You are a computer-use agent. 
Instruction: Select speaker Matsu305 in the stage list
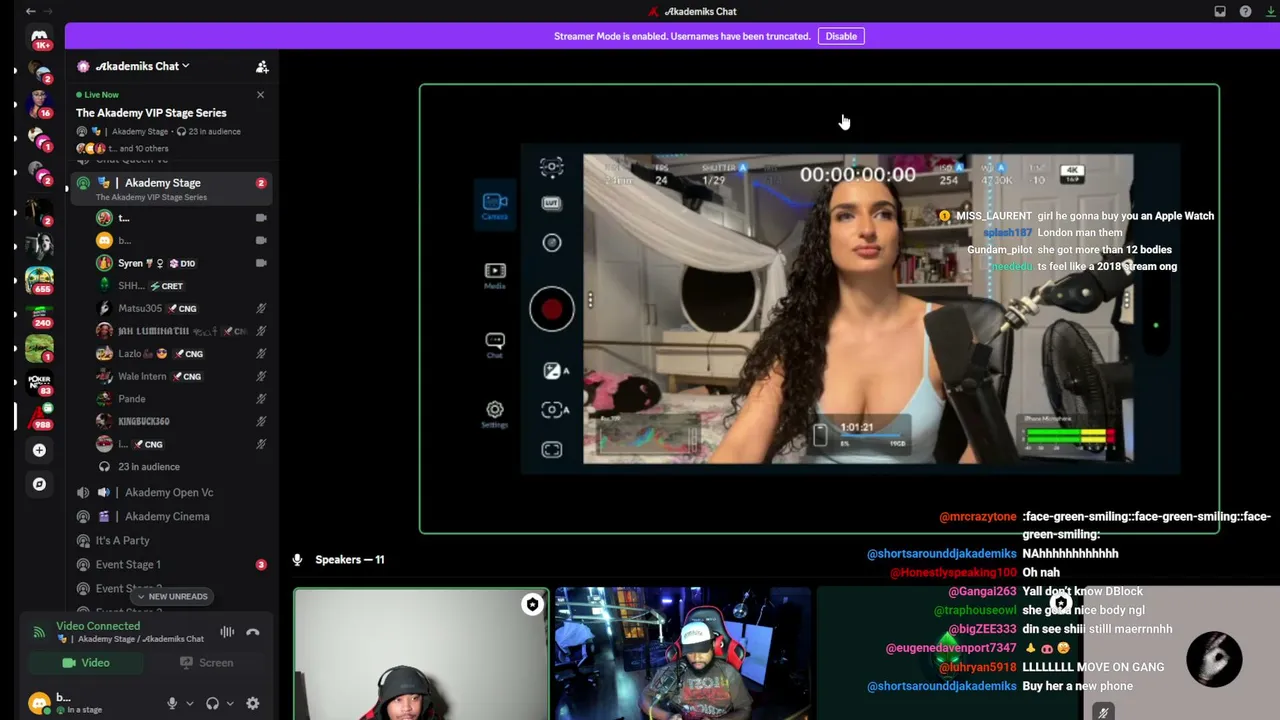[180, 308]
